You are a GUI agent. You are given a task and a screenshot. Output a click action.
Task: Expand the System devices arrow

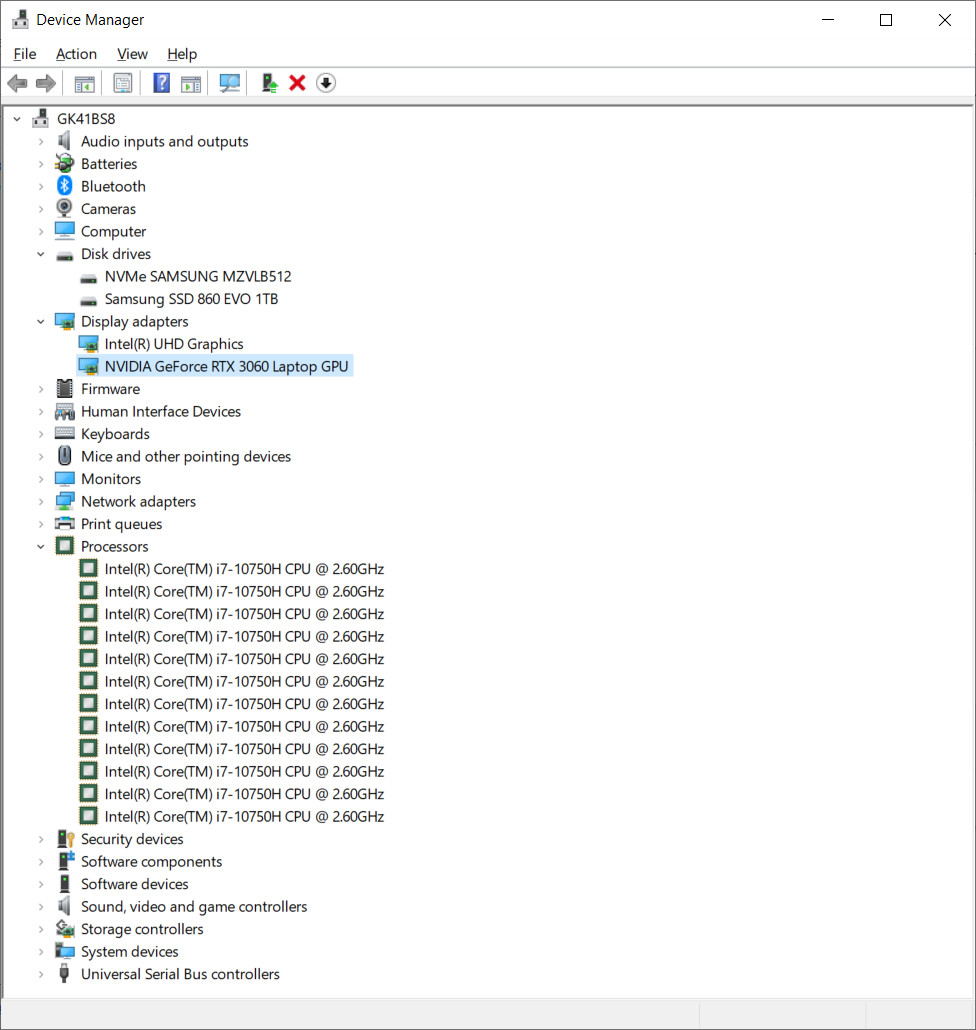coord(41,952)
